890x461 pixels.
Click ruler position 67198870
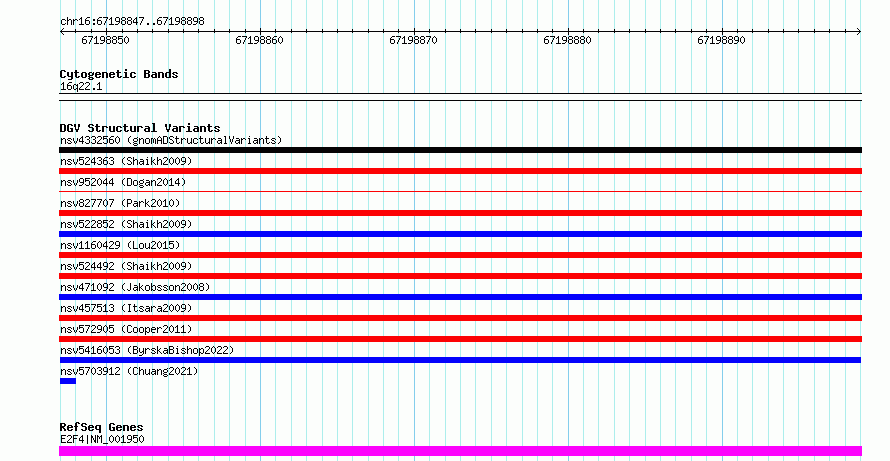413,40
